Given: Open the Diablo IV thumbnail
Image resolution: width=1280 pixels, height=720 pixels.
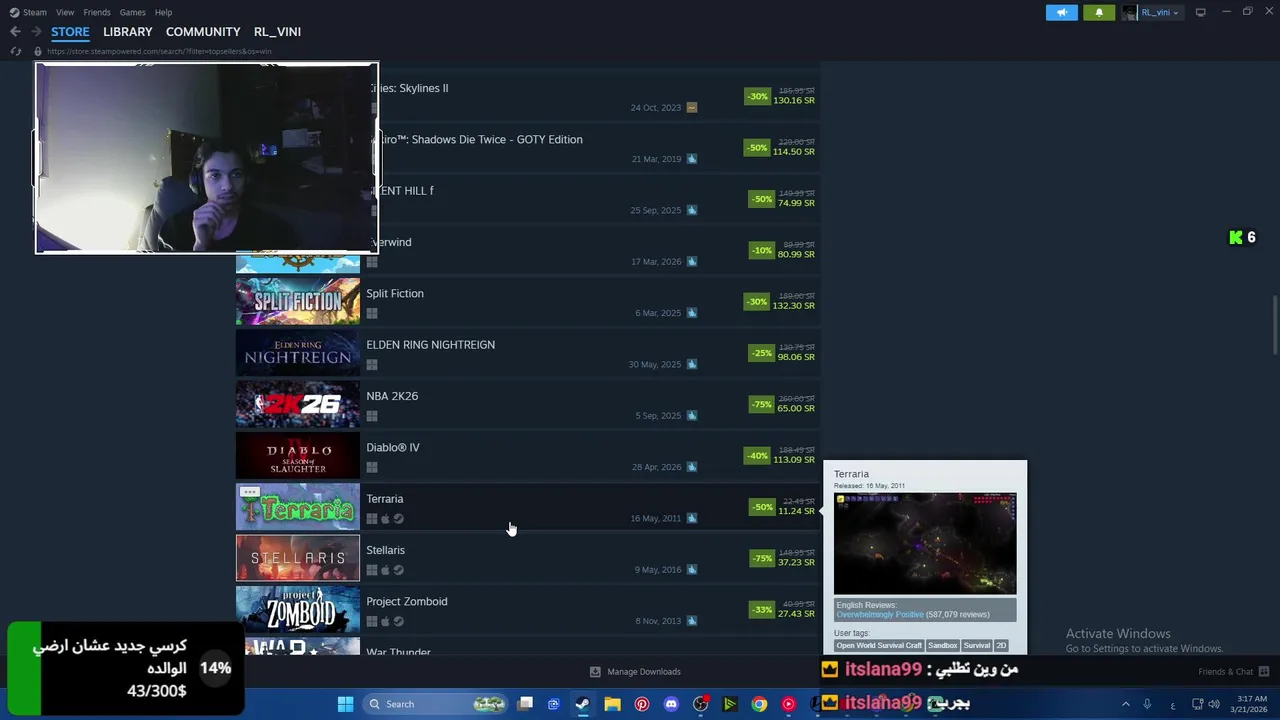Looking at the screenshot, I should coord(298,455).
